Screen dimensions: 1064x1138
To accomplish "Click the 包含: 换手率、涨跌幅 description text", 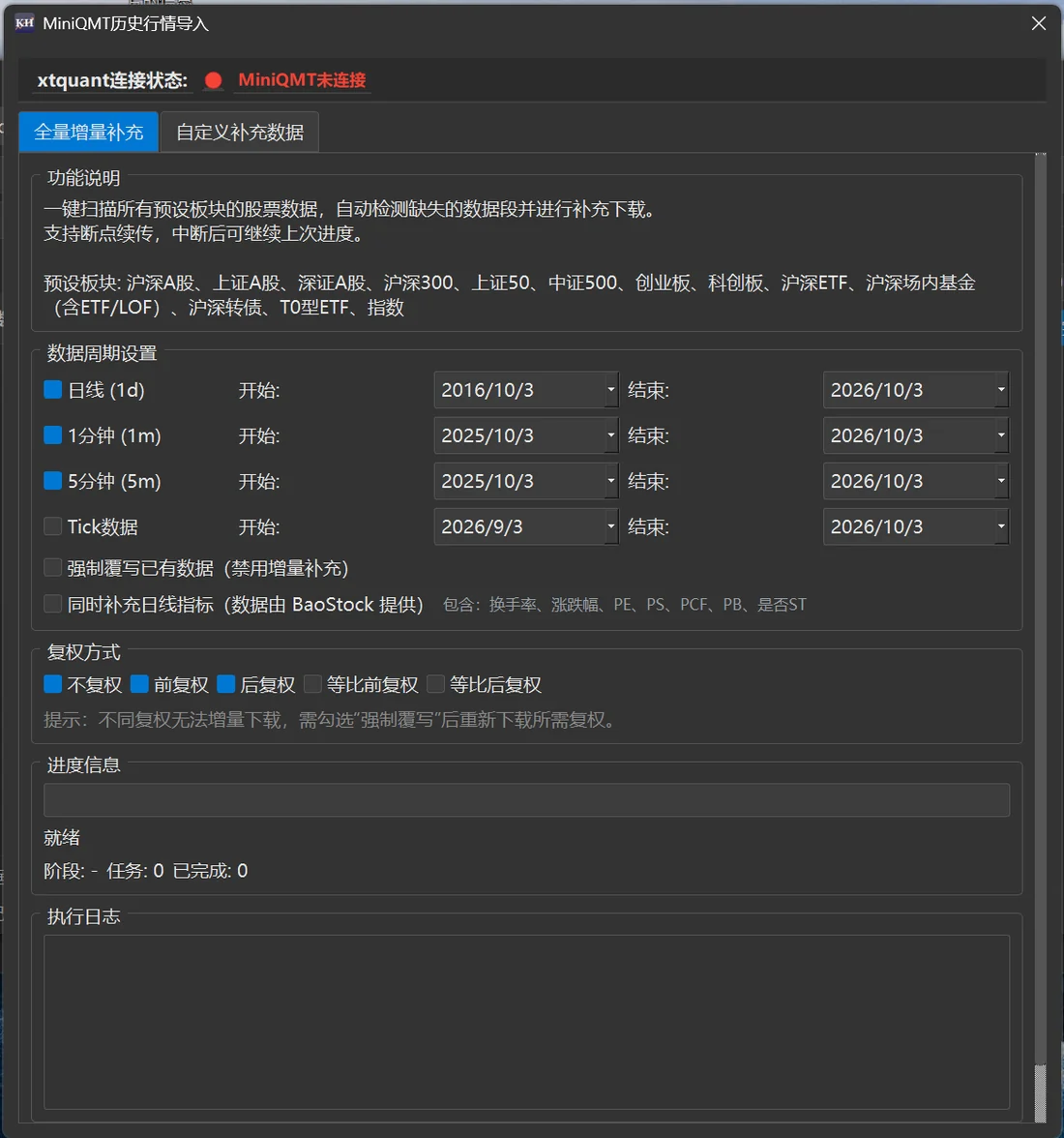I will [x=625, y=605].
